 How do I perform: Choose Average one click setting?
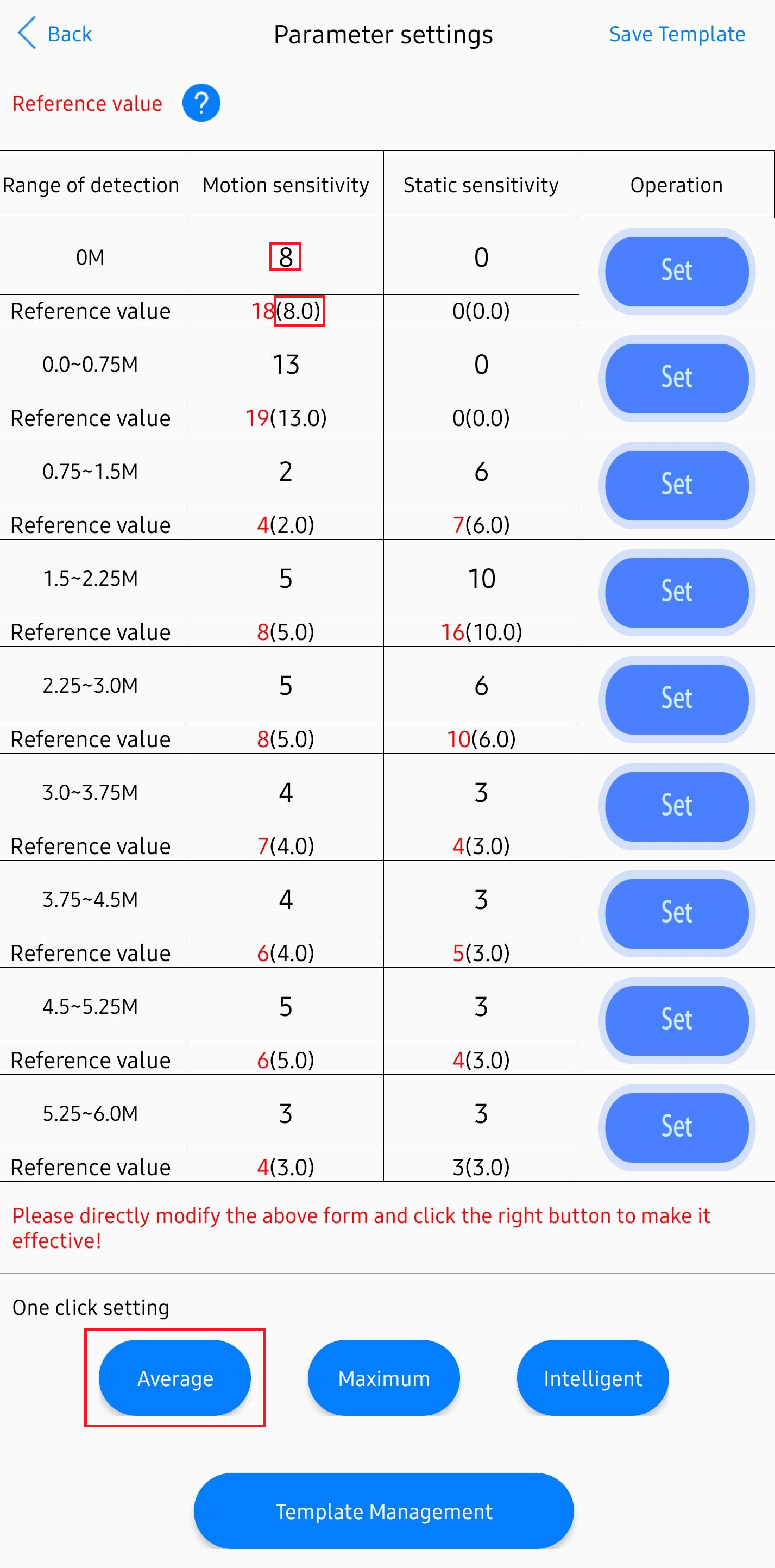[175, 1378]
